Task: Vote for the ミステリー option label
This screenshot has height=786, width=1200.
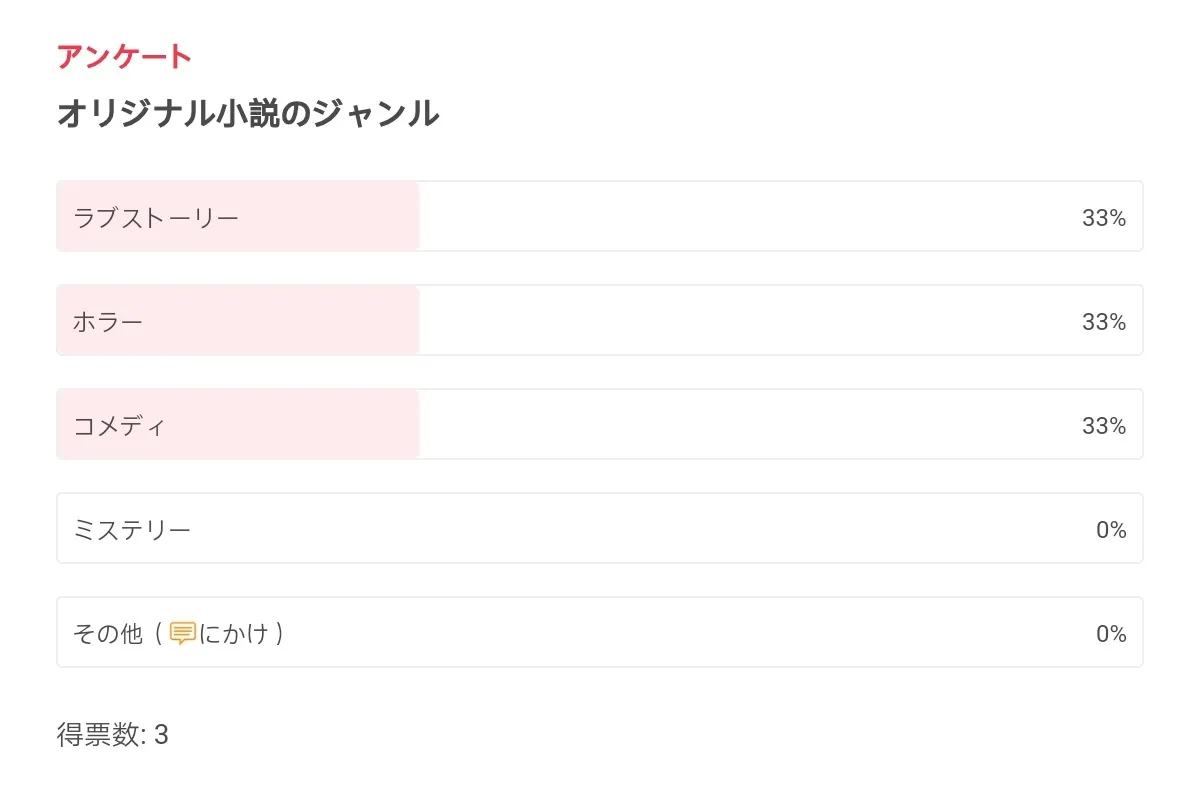Action: tap(131, 529)
